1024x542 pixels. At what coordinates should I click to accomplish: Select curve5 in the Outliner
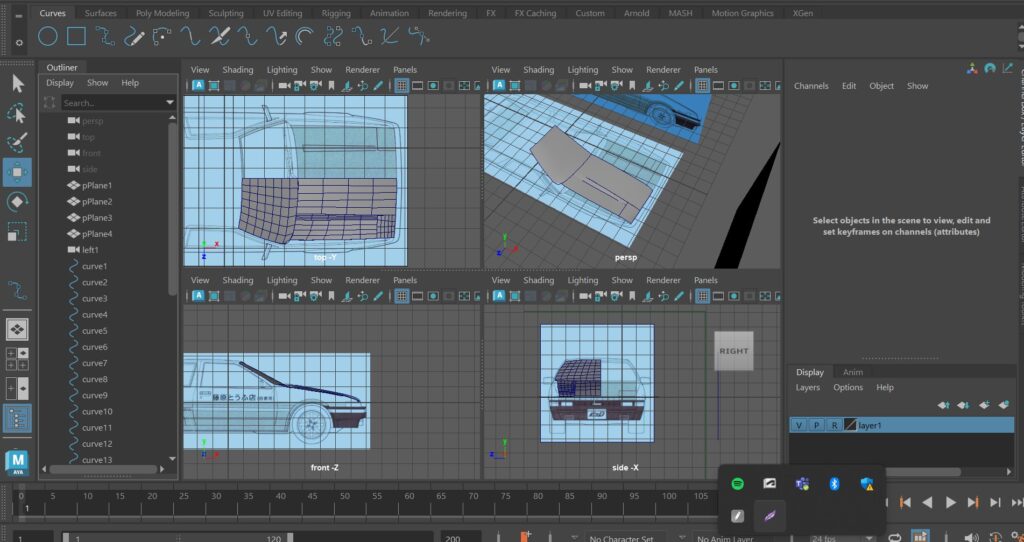coord(94,331)
